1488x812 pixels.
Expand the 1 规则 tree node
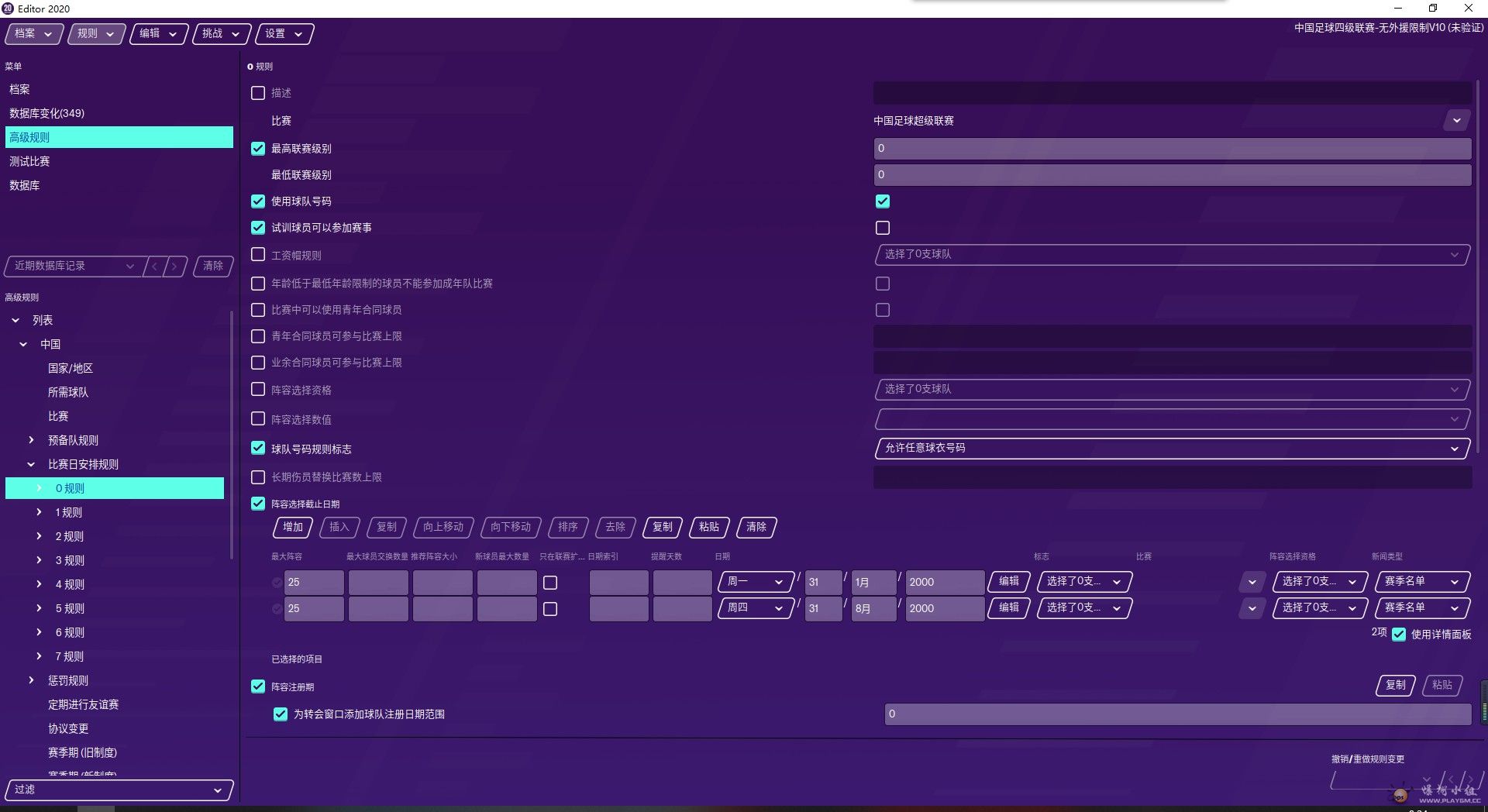(40, 512)
